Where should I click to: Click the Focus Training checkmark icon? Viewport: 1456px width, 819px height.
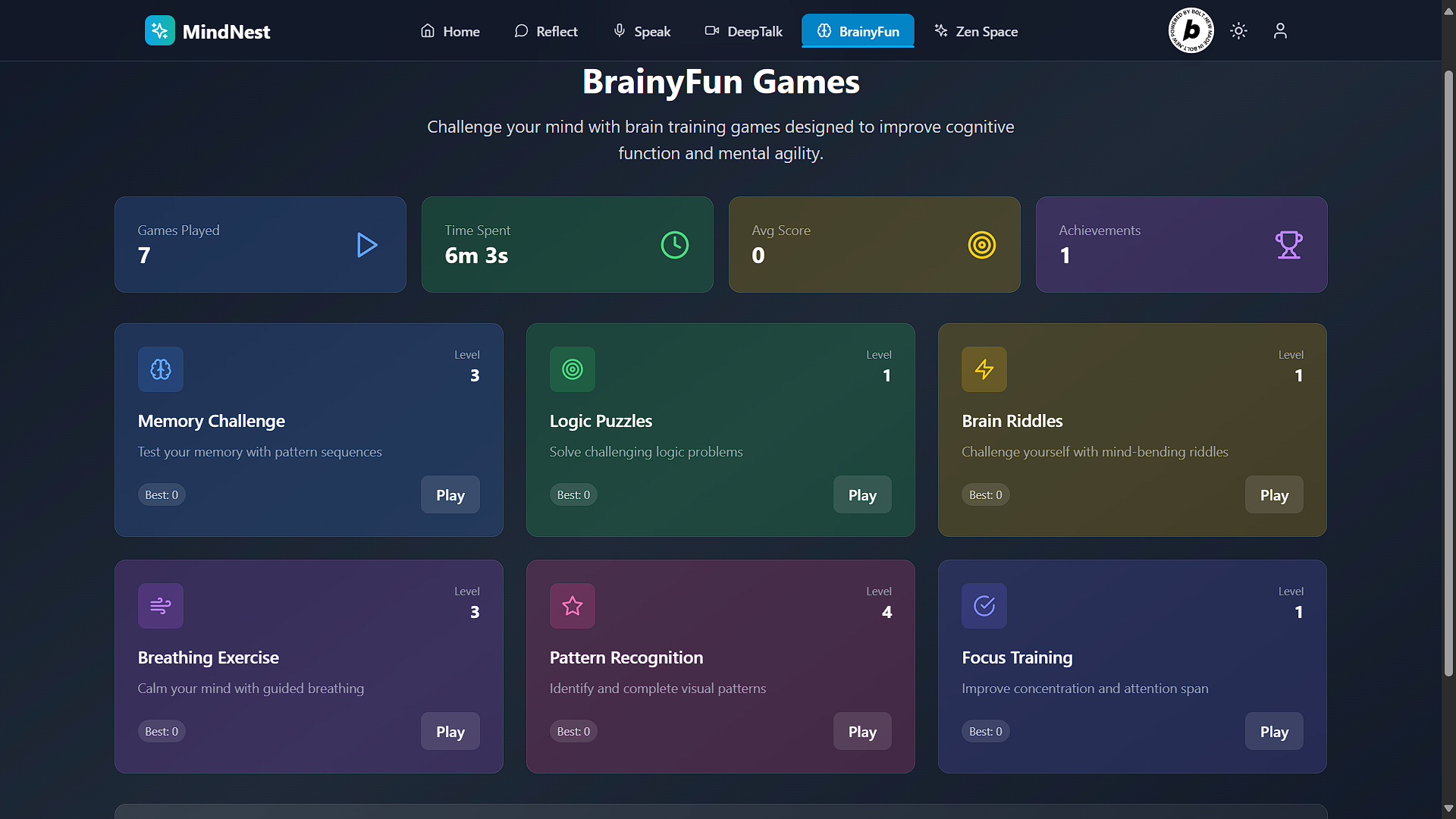pos(984,606)
